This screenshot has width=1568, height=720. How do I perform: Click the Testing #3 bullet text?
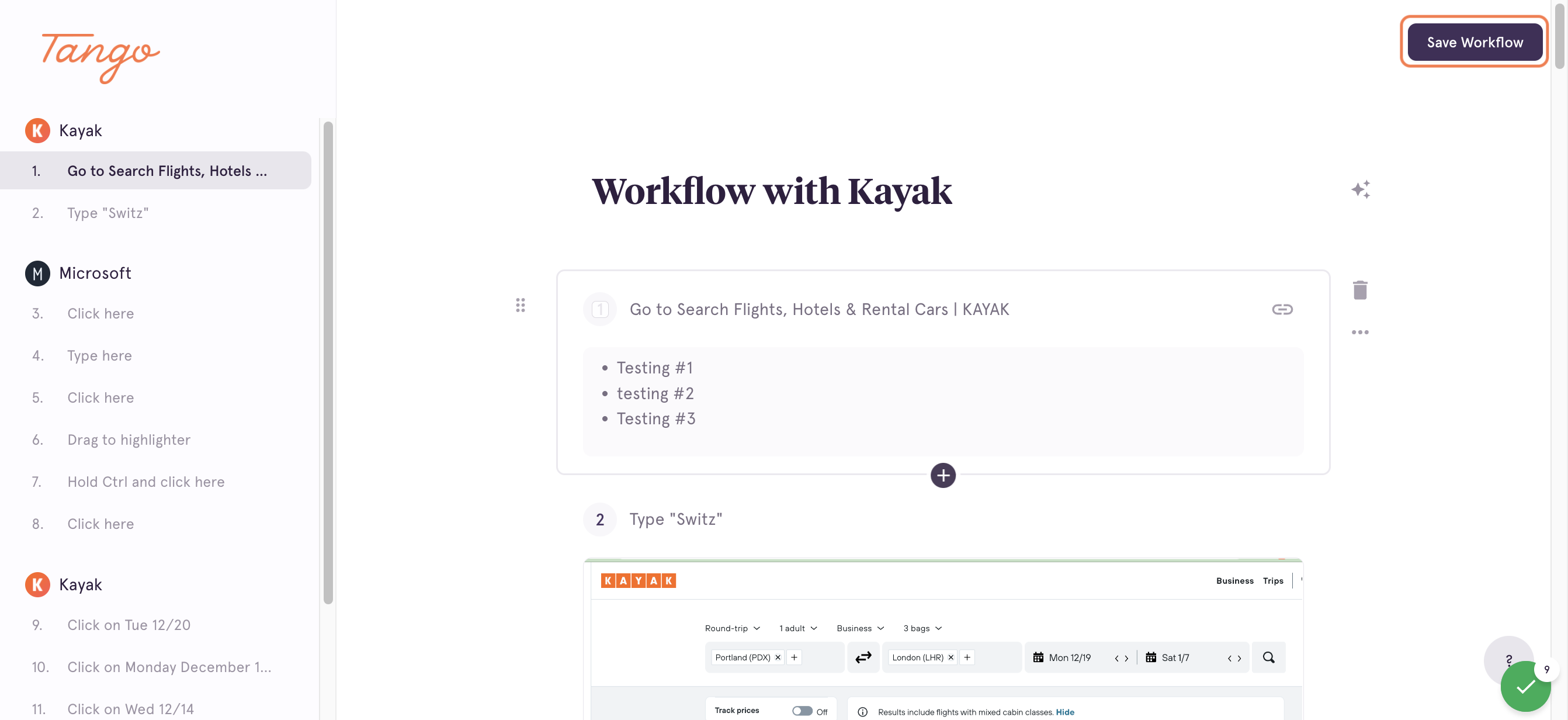point(655,418)
